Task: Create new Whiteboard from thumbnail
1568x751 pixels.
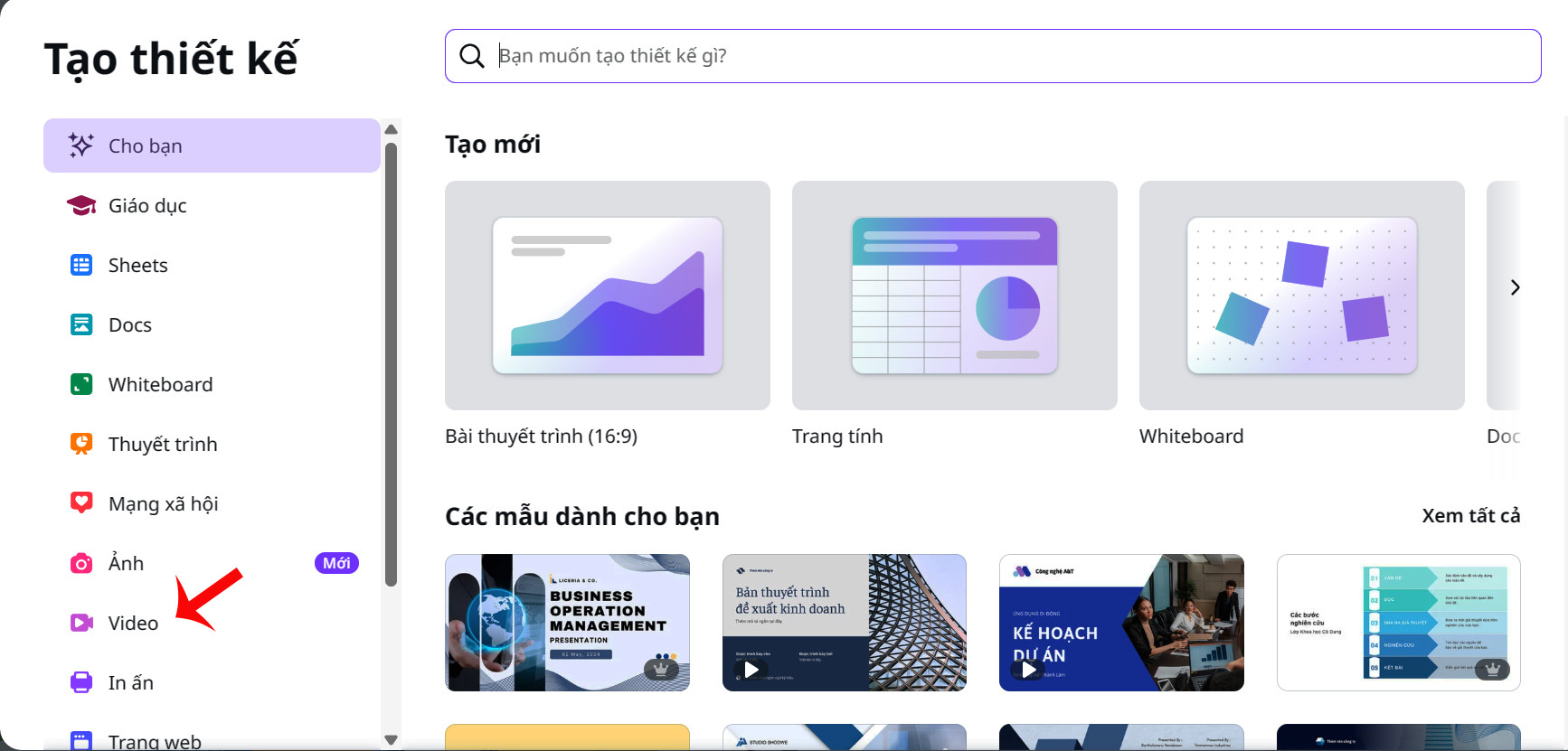Action: click(x=1302, y=296)
